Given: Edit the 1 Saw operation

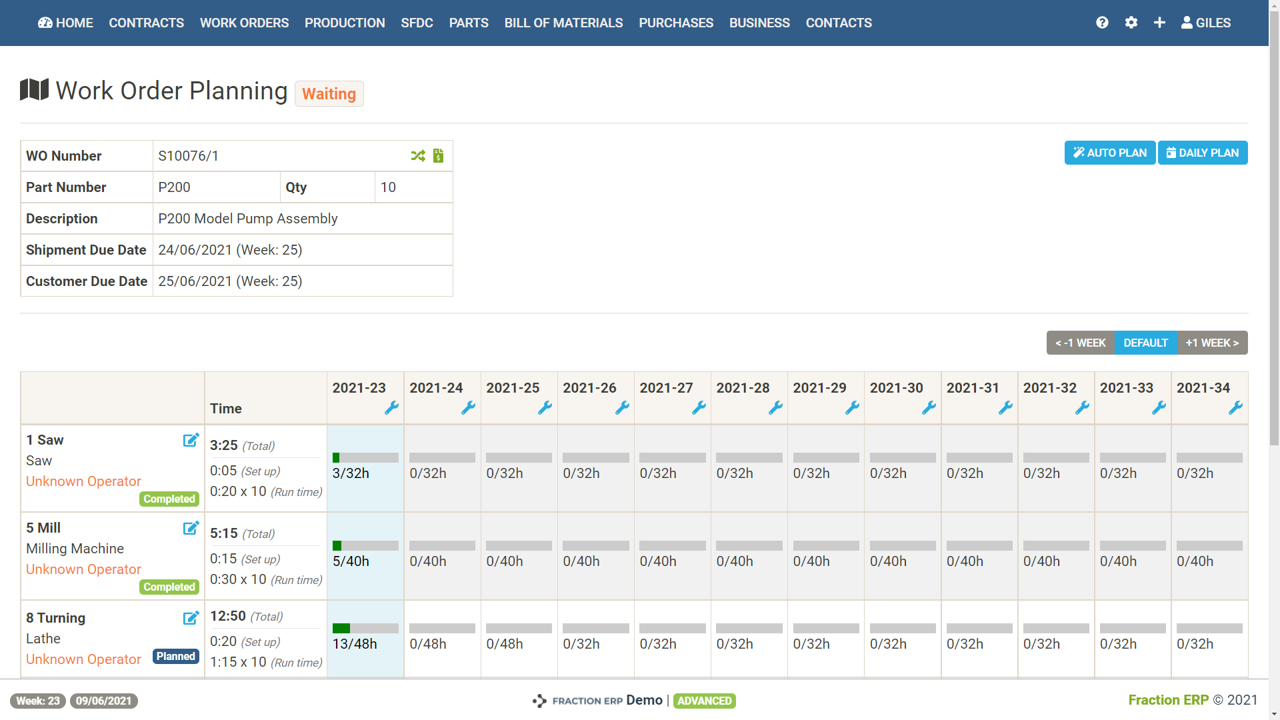Looking at the screenshot, I should 190,440.
